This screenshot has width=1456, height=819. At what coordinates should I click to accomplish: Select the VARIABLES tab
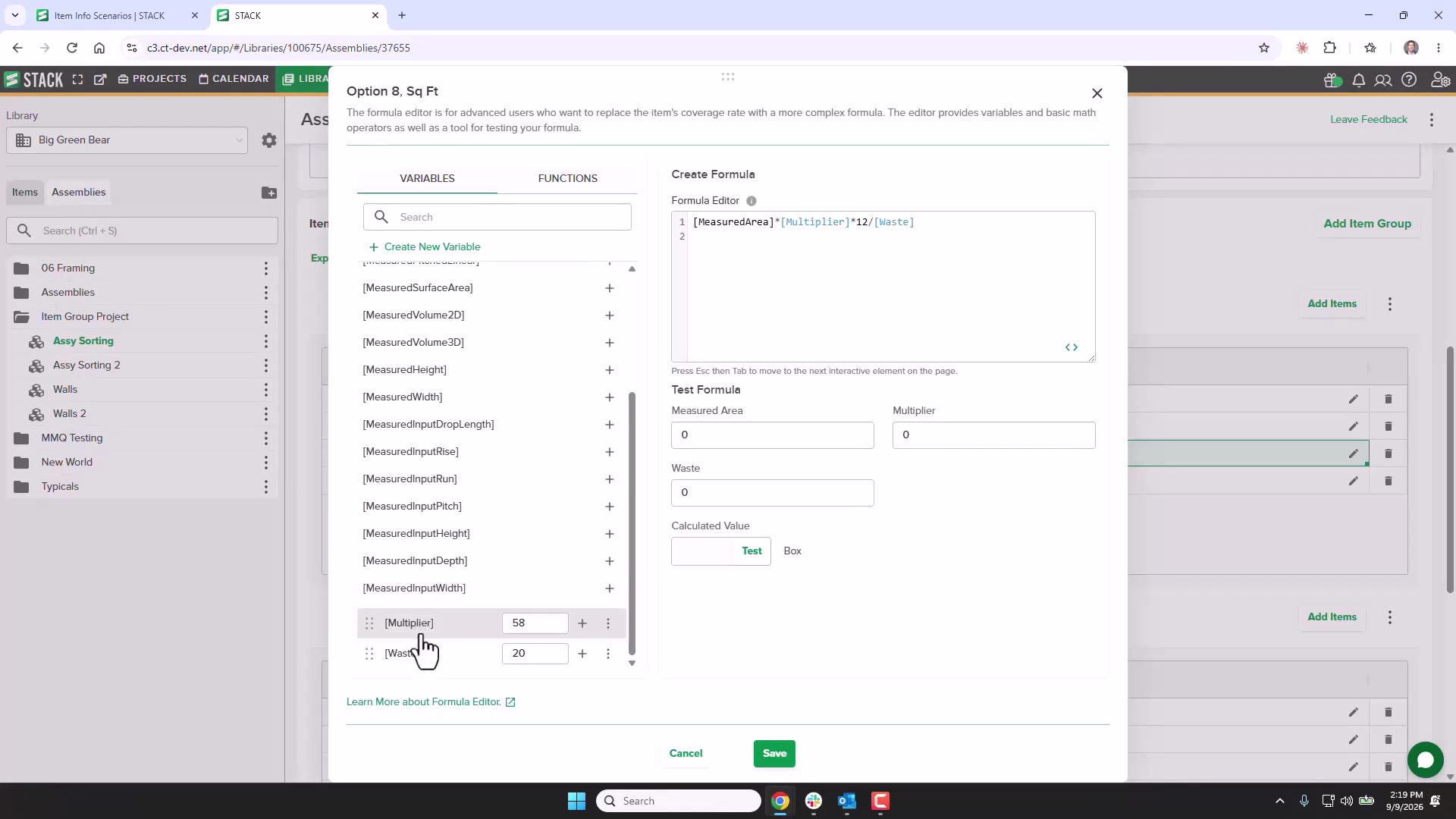coord(428,178)
